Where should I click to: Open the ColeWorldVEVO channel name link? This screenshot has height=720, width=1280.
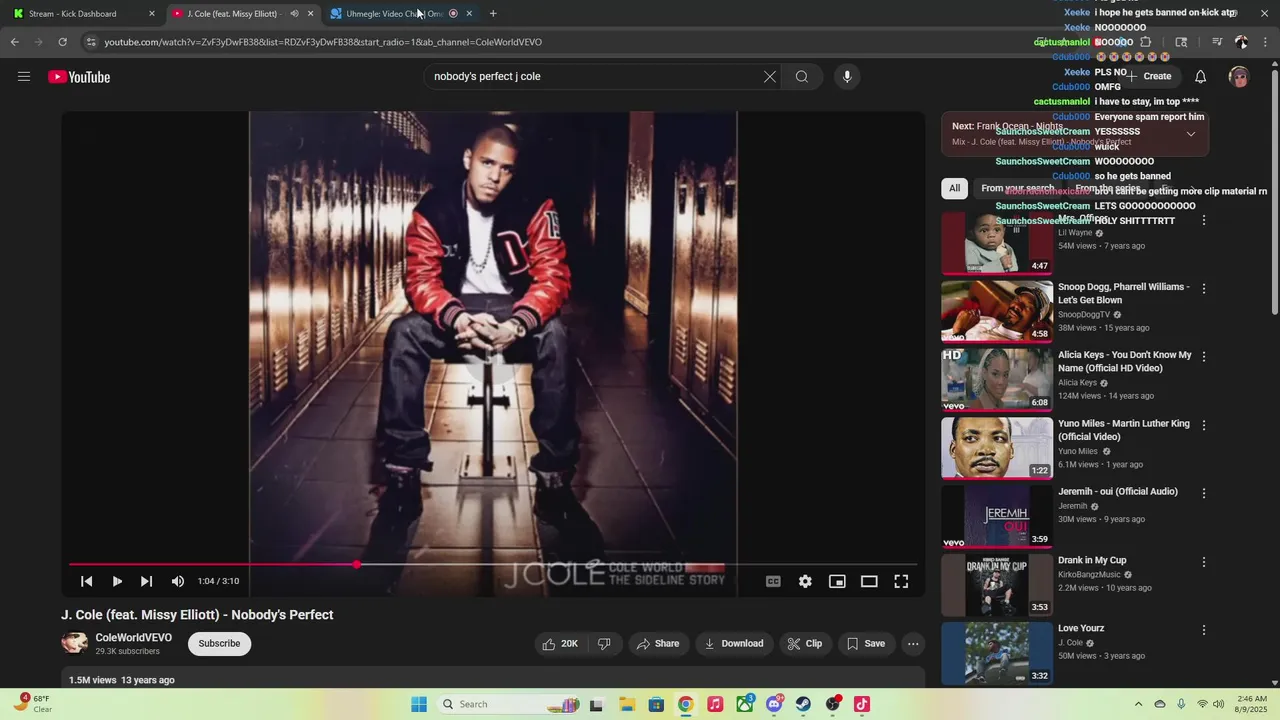[134, 638]
